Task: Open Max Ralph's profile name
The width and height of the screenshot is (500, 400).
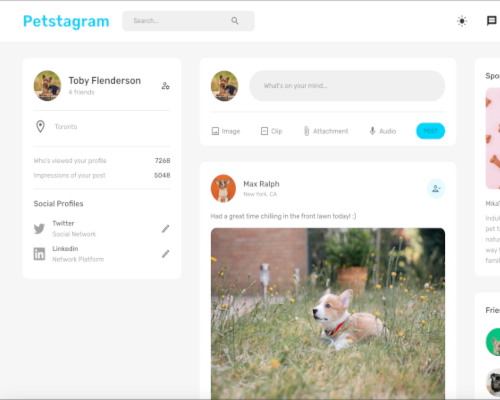Action: click(261, 184)
